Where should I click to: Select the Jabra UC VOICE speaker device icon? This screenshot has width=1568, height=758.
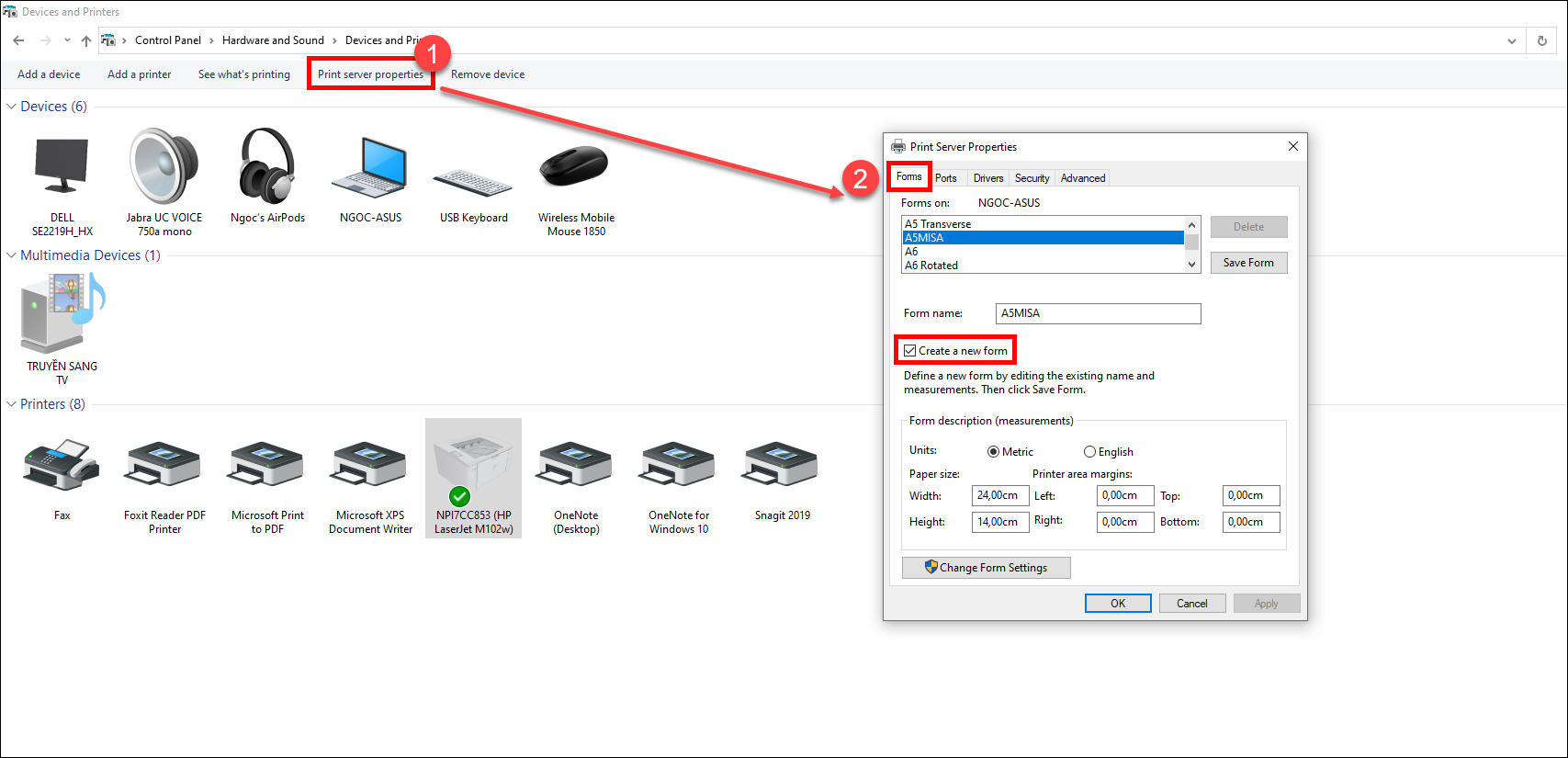164,166
